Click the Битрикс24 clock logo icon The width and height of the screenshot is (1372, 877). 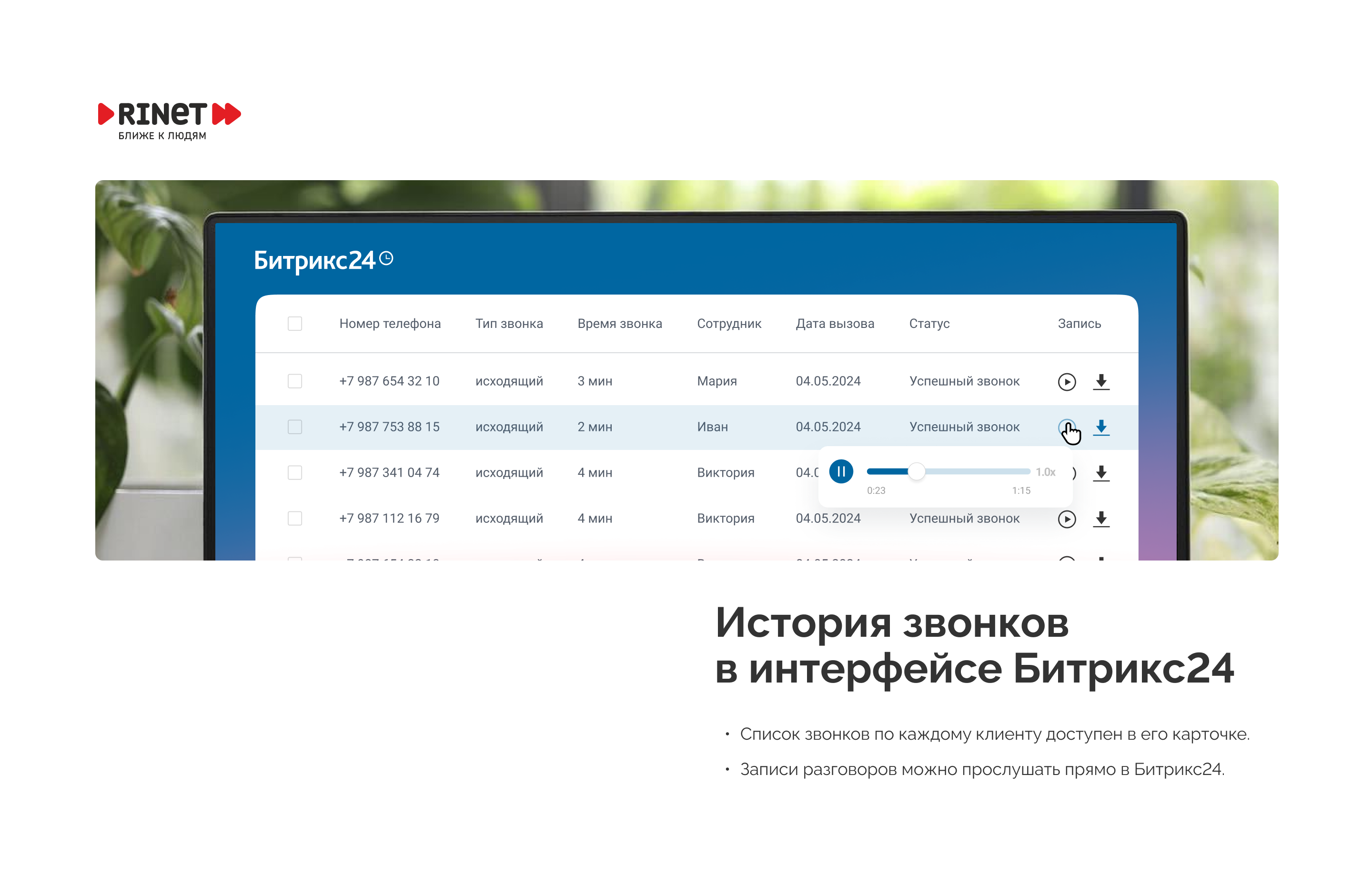pos(386,259)
